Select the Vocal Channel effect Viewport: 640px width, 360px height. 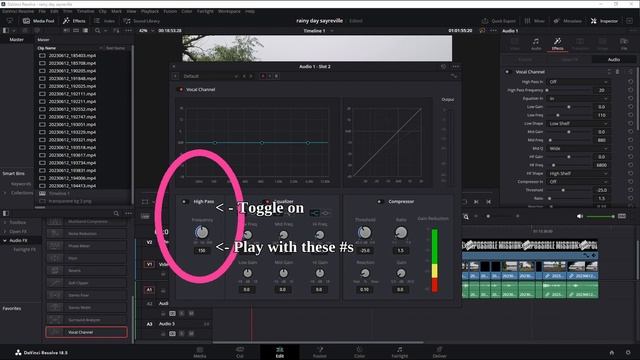87,332
